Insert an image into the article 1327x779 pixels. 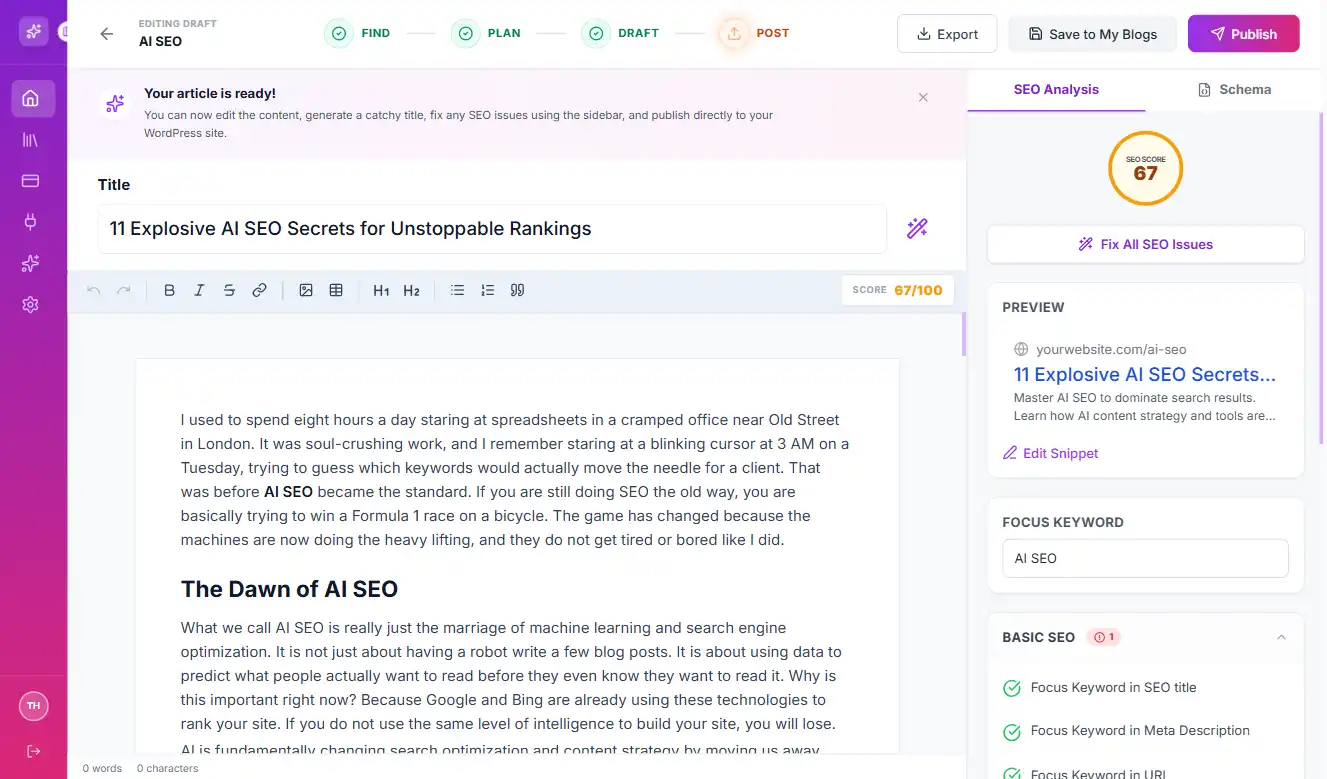coord(306,290)
